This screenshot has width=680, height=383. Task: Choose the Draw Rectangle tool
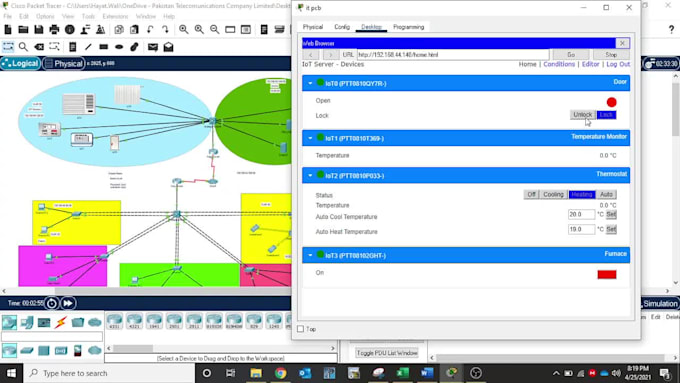click(x=104, y=47)
